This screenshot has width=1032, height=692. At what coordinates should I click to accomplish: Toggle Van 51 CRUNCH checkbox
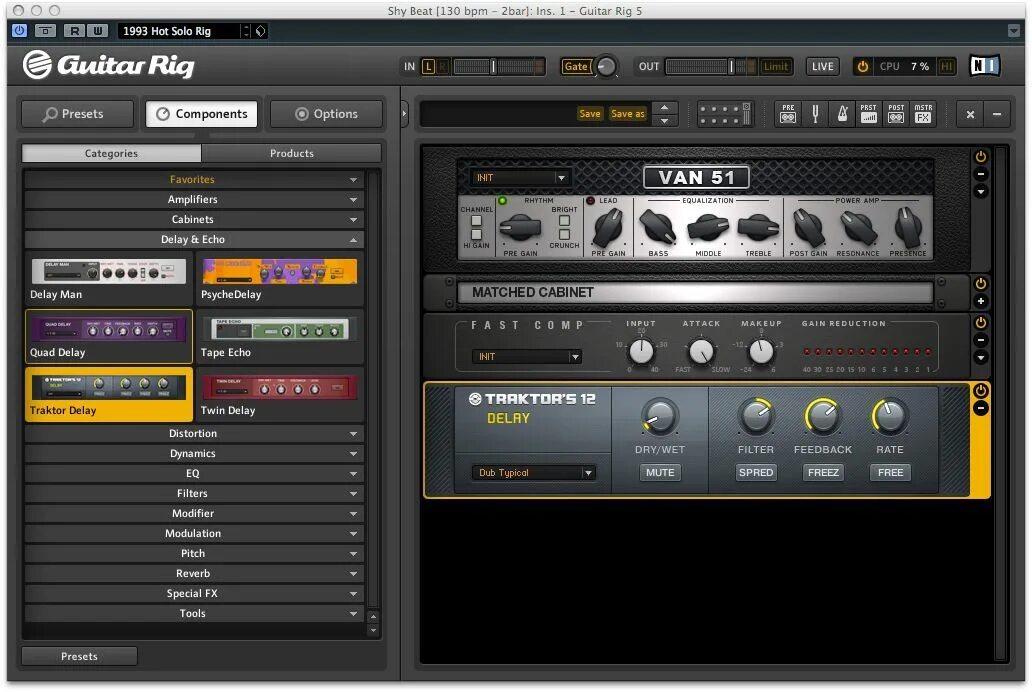pyautogui.click(x=564, y=234)
